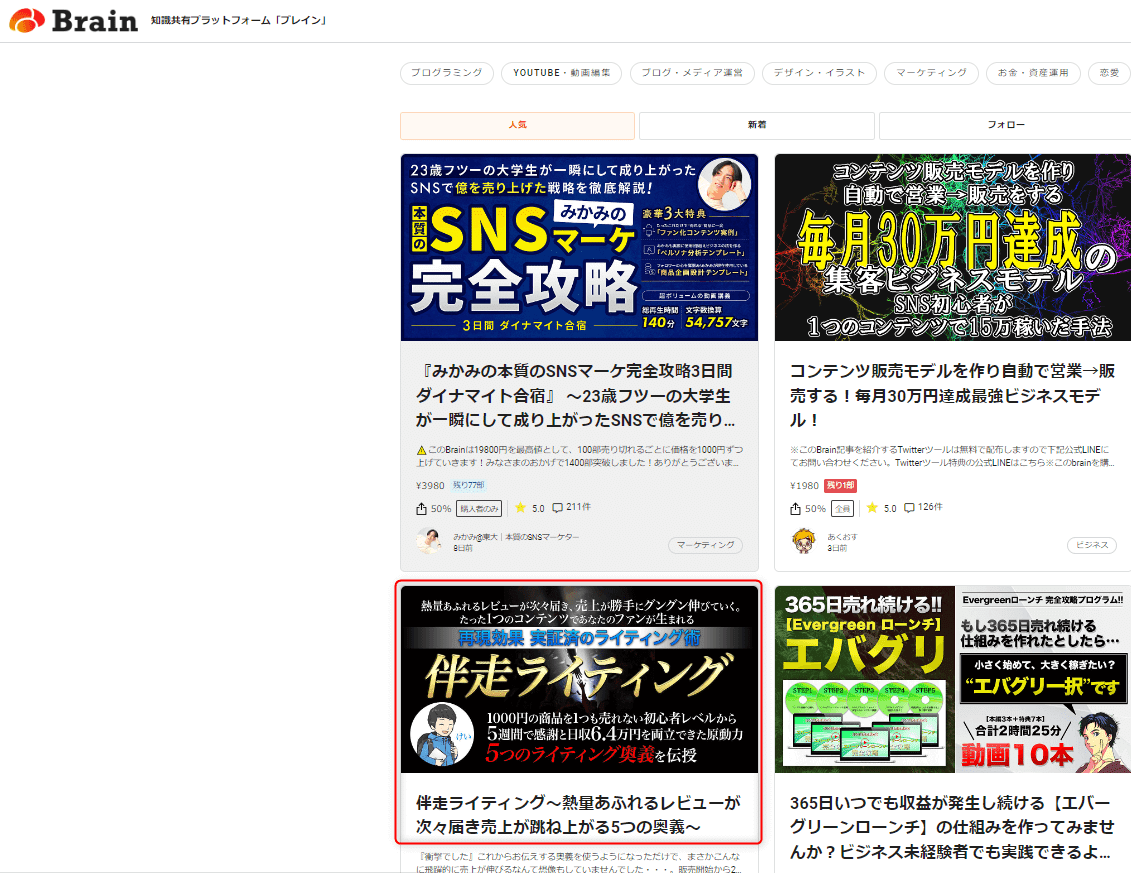The width and height of the screenshot is (1131, 873).
Task: Open 365日いつでも収益が発生し続ける article title
Action: coord(952,827)
